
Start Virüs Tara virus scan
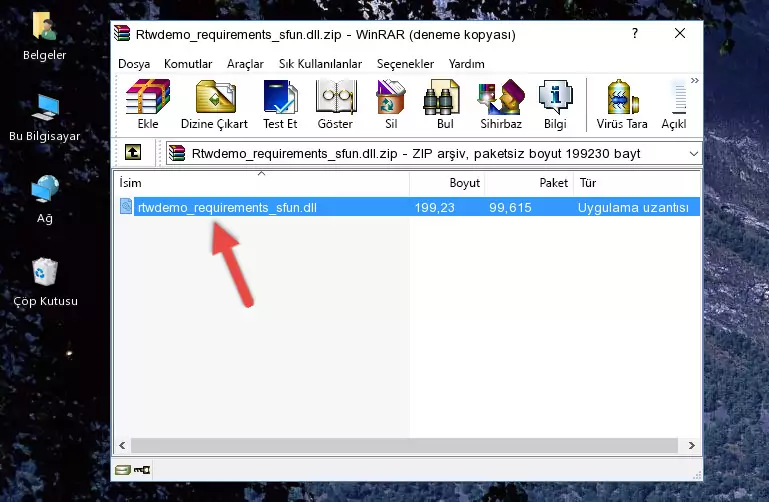622,104
